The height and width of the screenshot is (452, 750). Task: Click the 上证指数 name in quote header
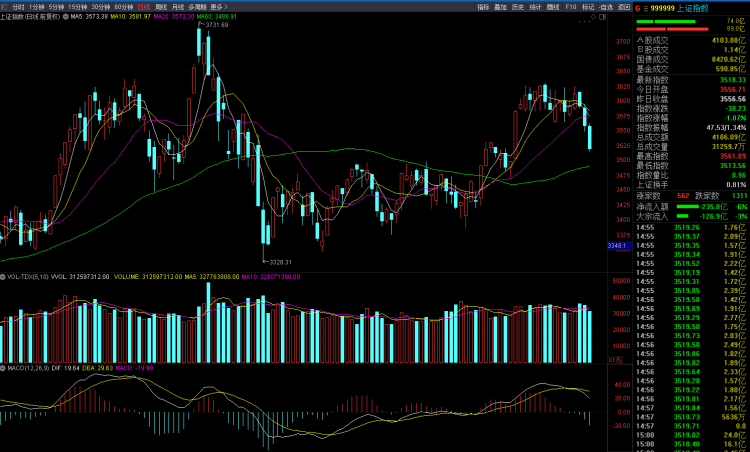(x=693, y=8)
